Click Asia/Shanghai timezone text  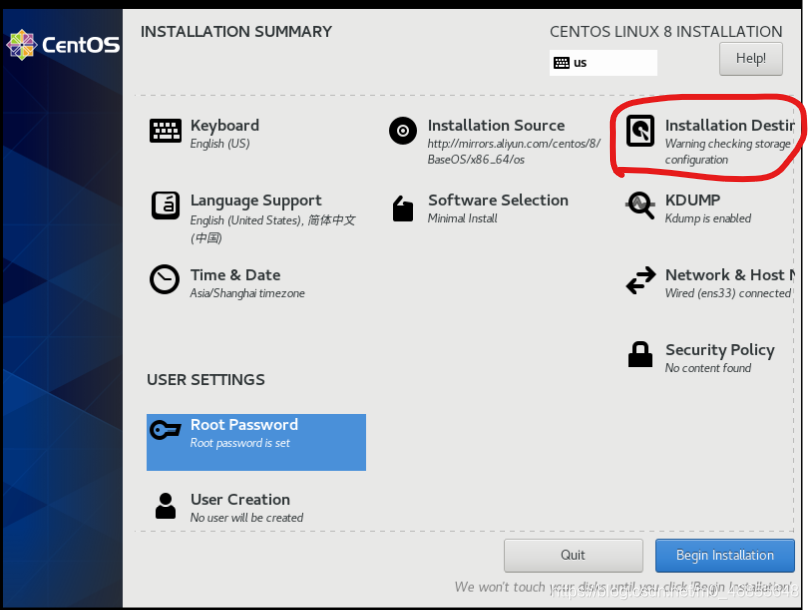pyautogui.click(x=247, y=293)
